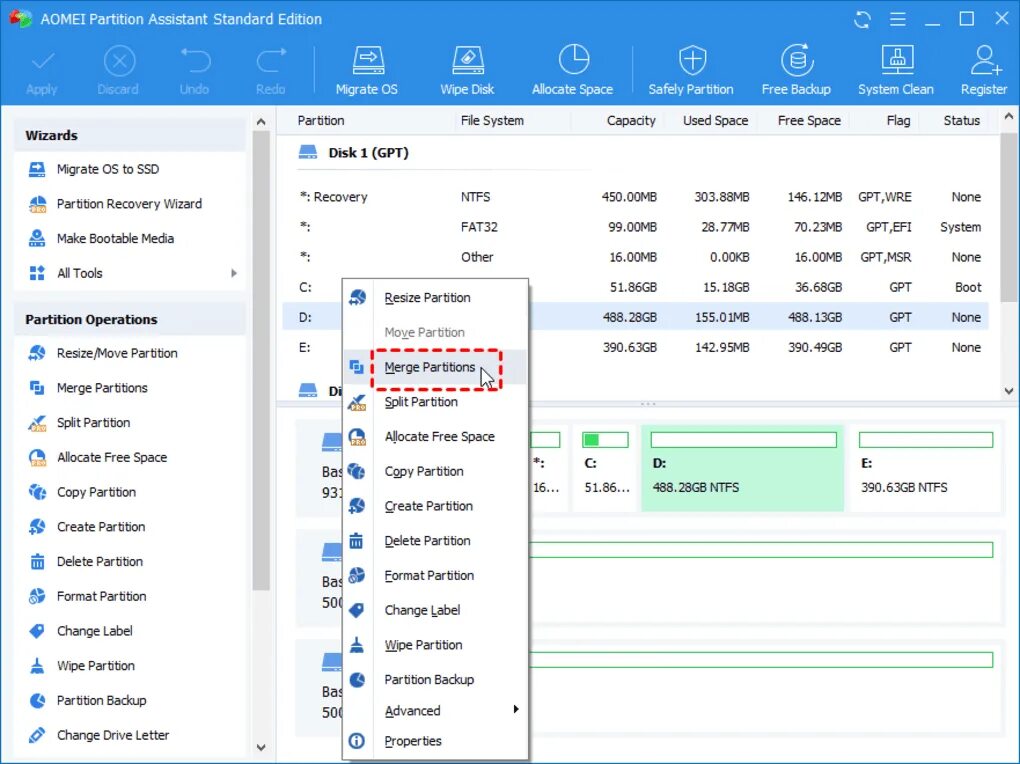The image size is (1020, 764).
Task: Click the refresh icon in title bar
Action: tap(863, 20)
